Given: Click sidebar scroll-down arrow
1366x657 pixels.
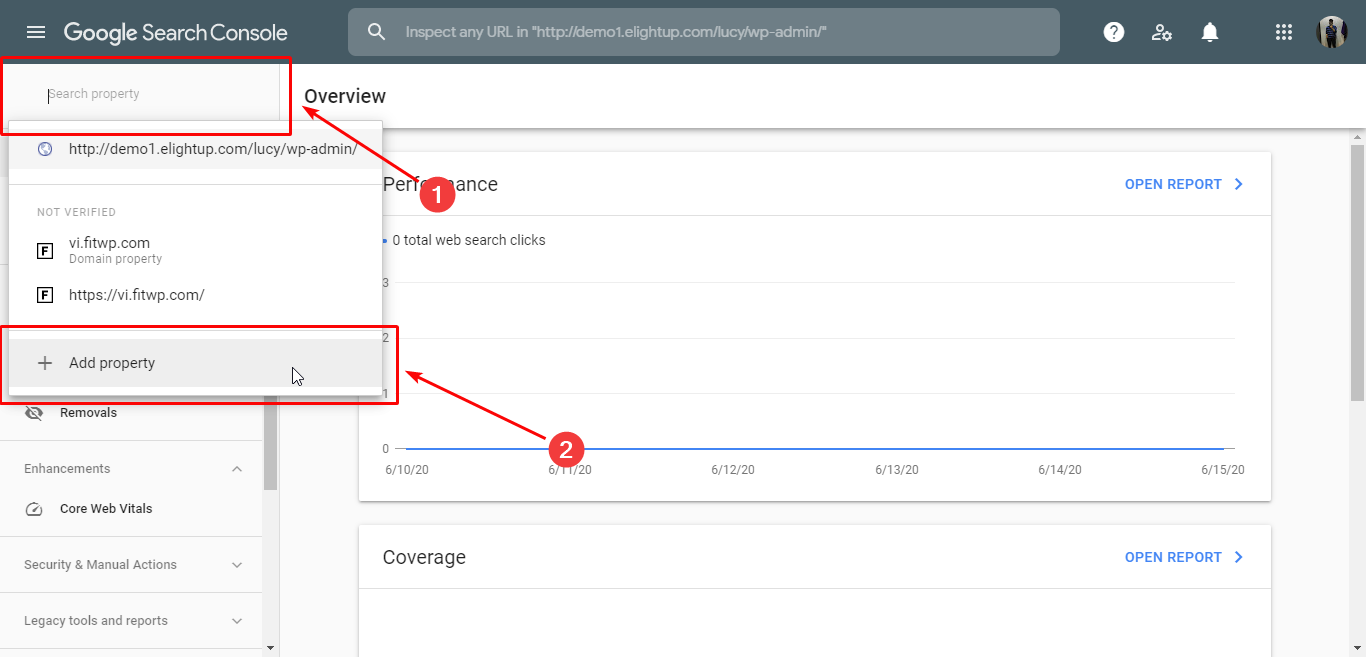Looking at the screenshot, I should tap(270, 649).
